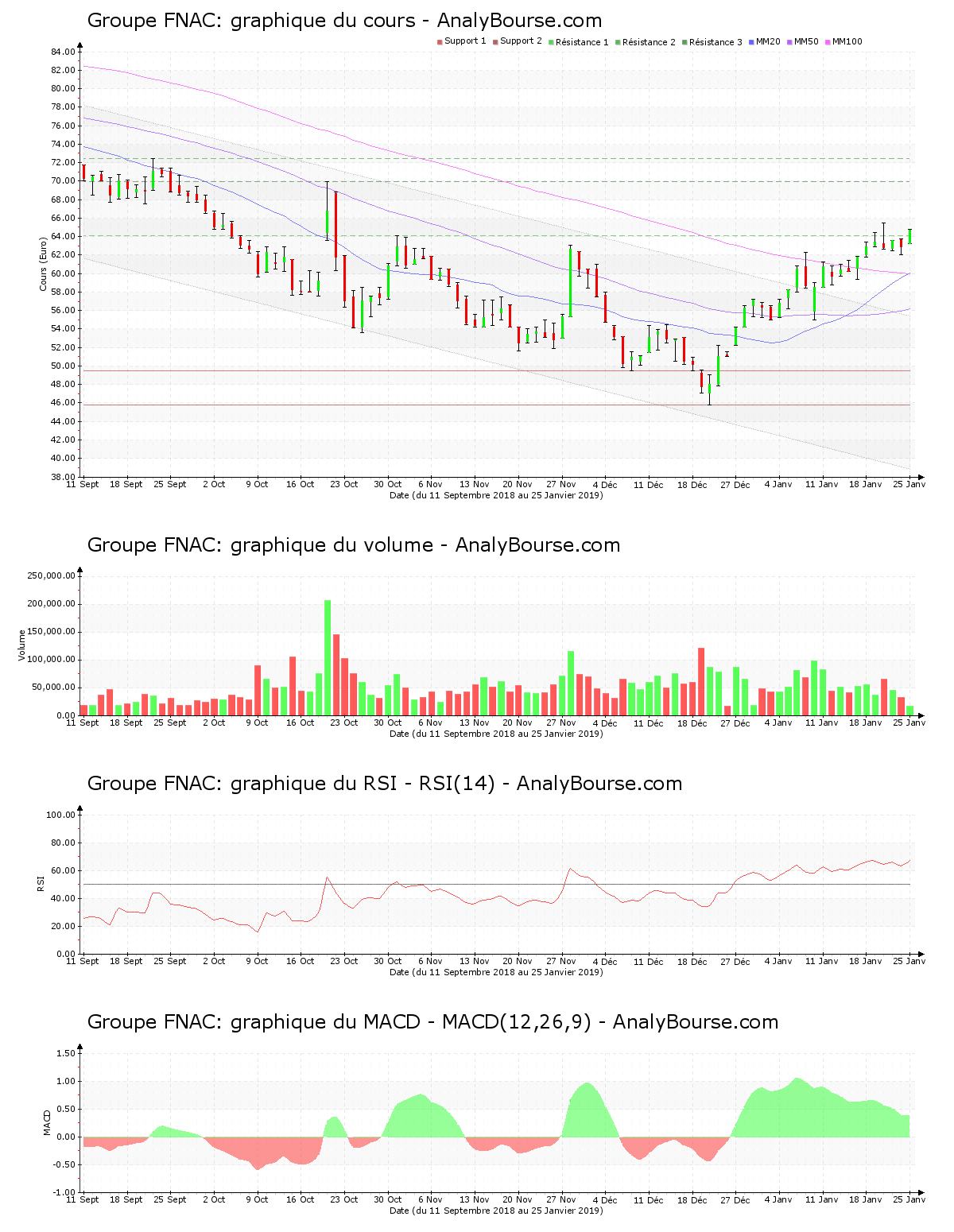954x1232 pixels.
Task: Select the 'Résistance 3' legend label
Action: [715, 42]
